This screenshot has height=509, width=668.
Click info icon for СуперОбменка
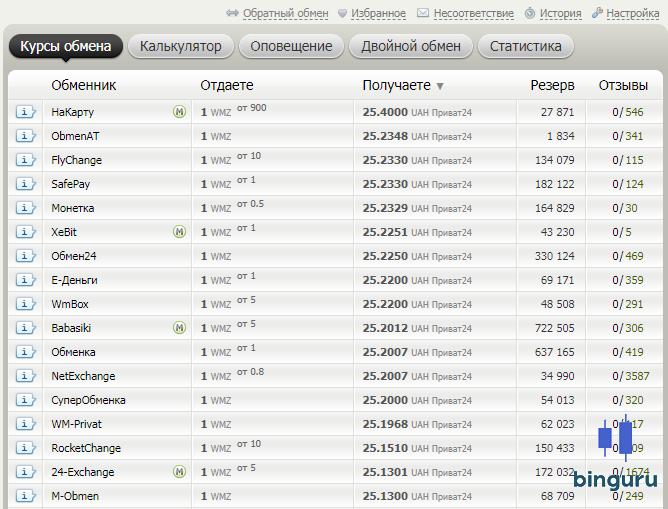pyautogui.click(x=26, y=400)
